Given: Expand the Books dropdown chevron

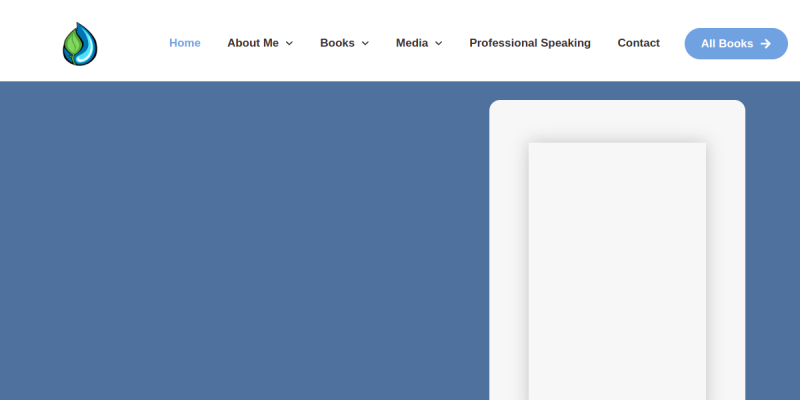Looking at the screenshot, I should pos(365,44).
